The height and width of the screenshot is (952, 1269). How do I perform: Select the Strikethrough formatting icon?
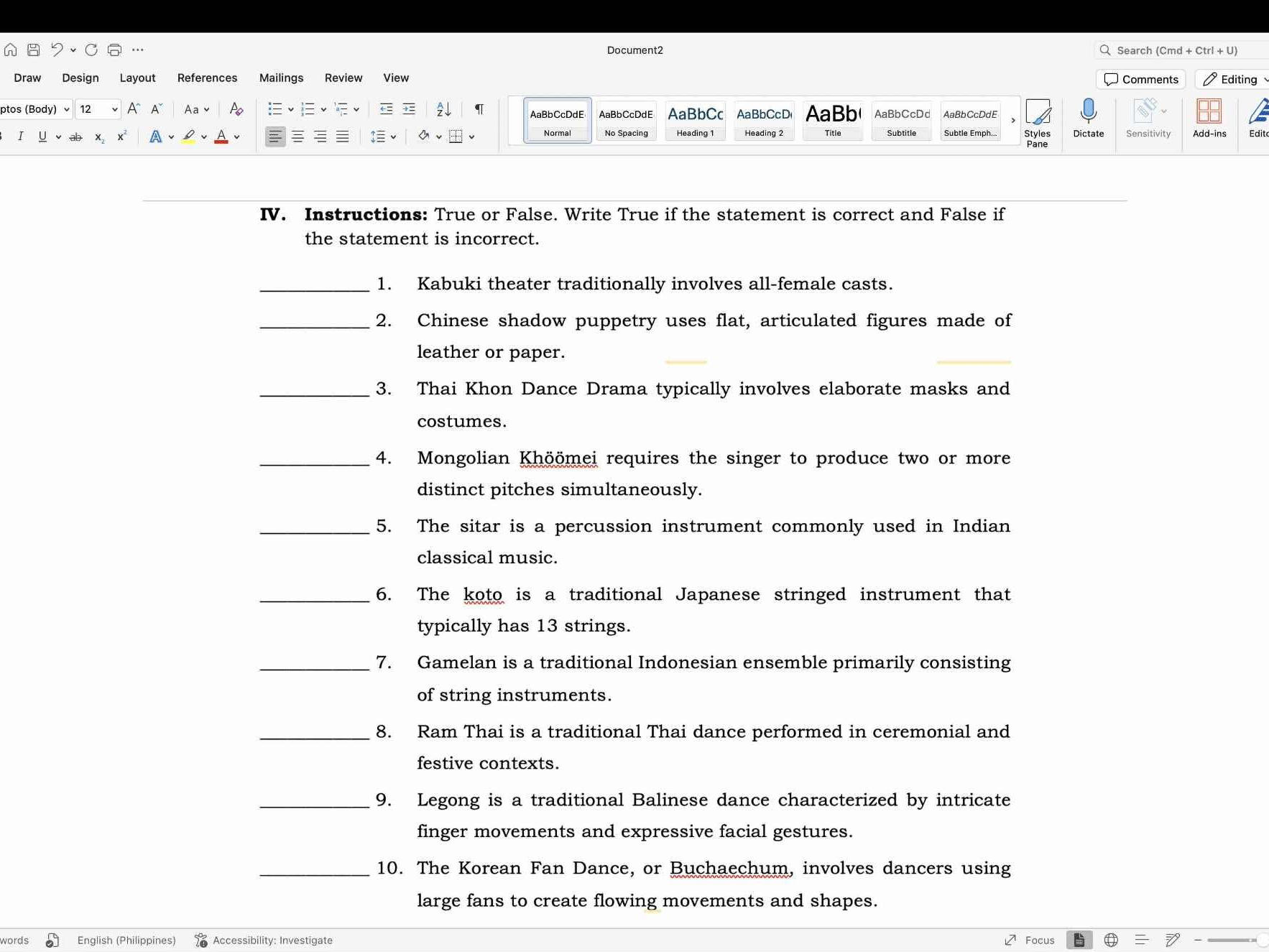75,137
